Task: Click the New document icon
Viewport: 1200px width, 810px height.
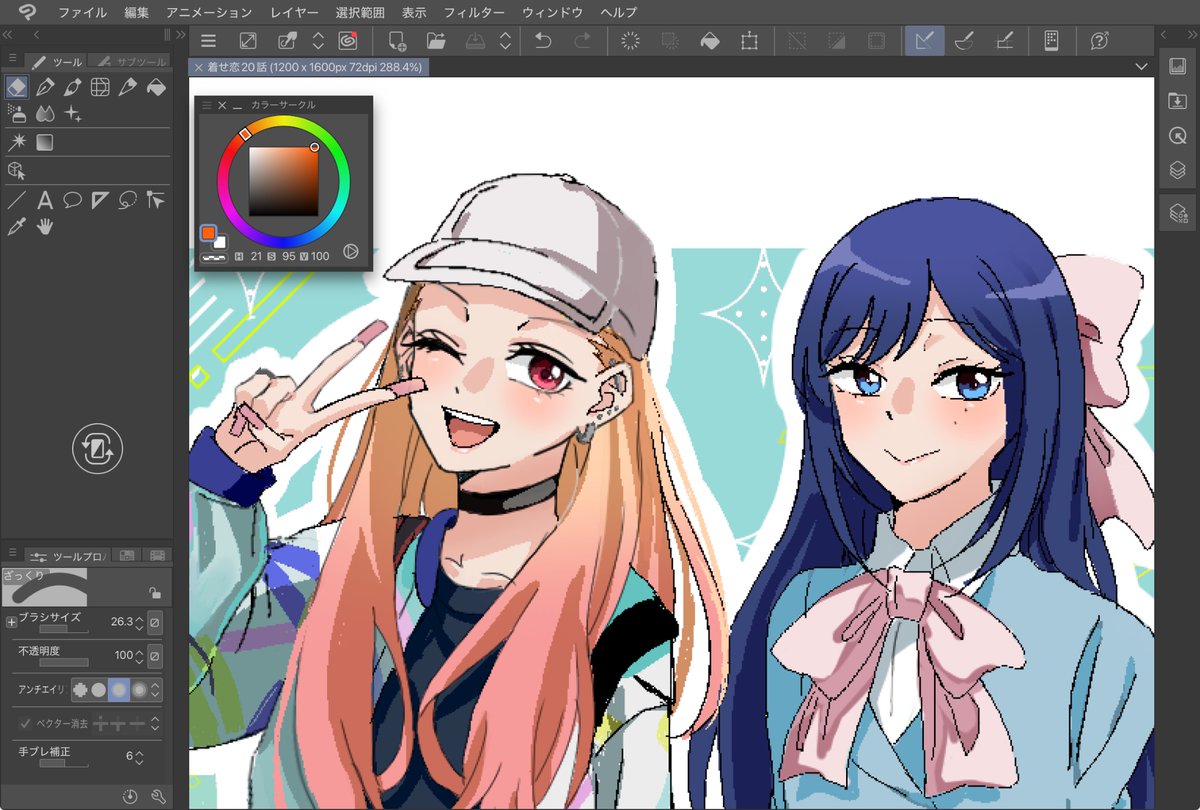Action: [x=397, y=41]
